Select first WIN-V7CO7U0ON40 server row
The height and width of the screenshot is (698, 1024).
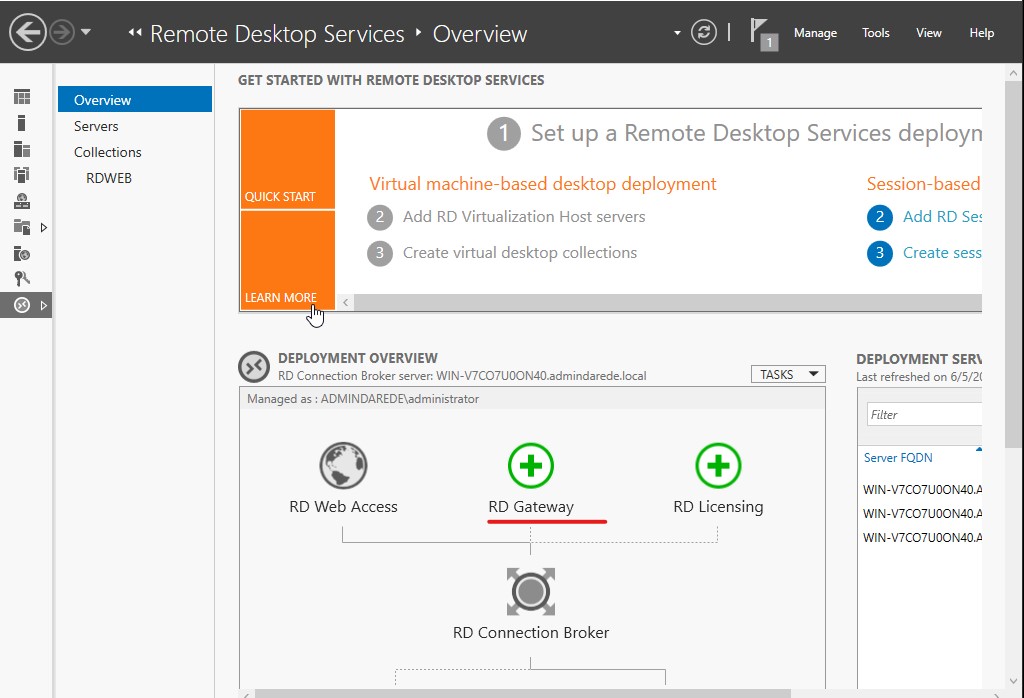click(x=921, y=490)
